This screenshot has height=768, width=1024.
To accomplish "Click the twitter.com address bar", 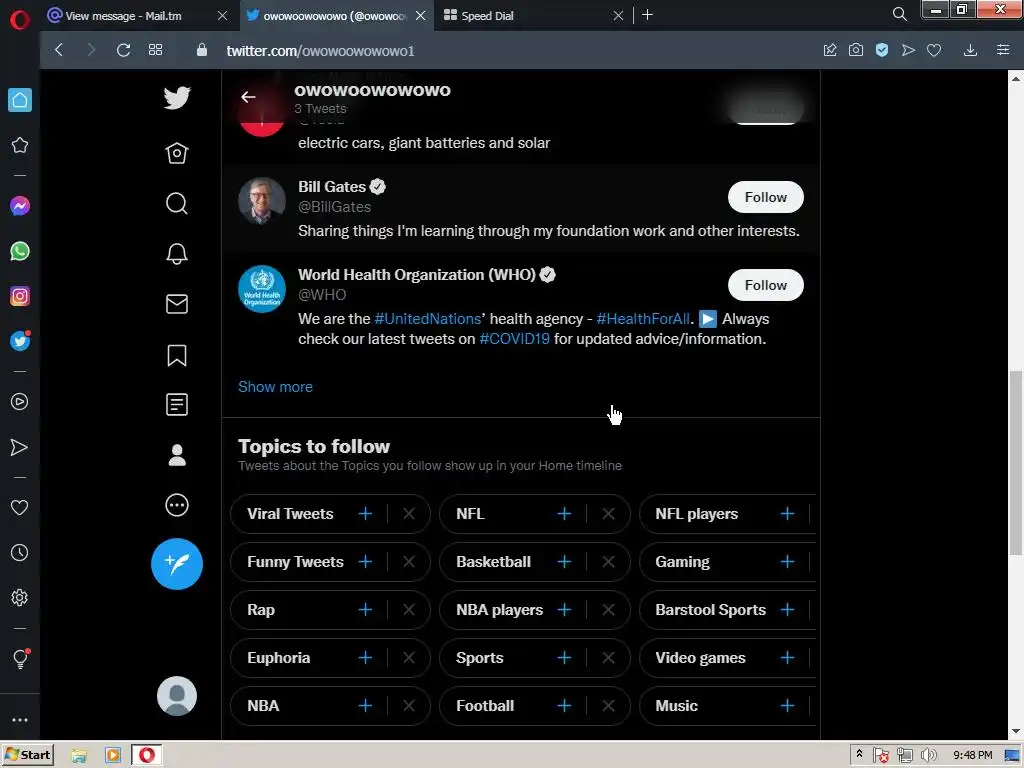I will [x=509, y=50].
